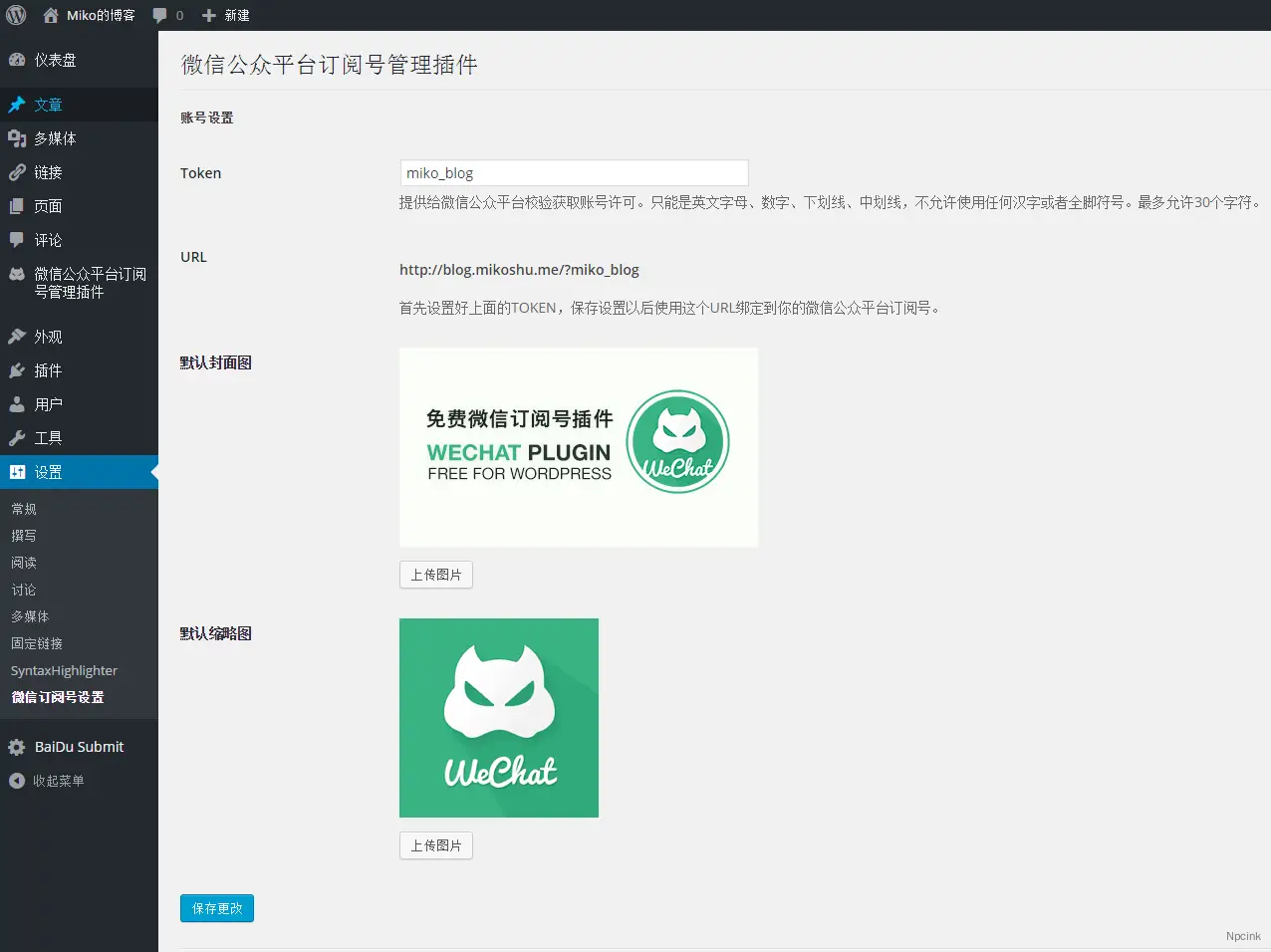Click the WordPress logo icon
The width and height of the screenshot is (1271, 952).
[x=16, y=15]
